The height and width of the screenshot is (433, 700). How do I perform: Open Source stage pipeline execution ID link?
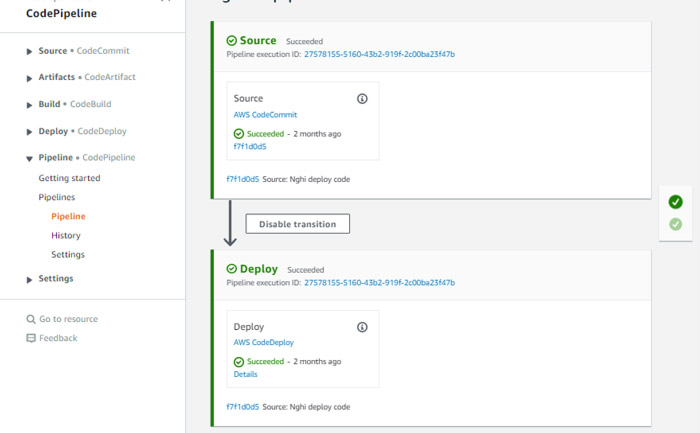pos(379,54)
